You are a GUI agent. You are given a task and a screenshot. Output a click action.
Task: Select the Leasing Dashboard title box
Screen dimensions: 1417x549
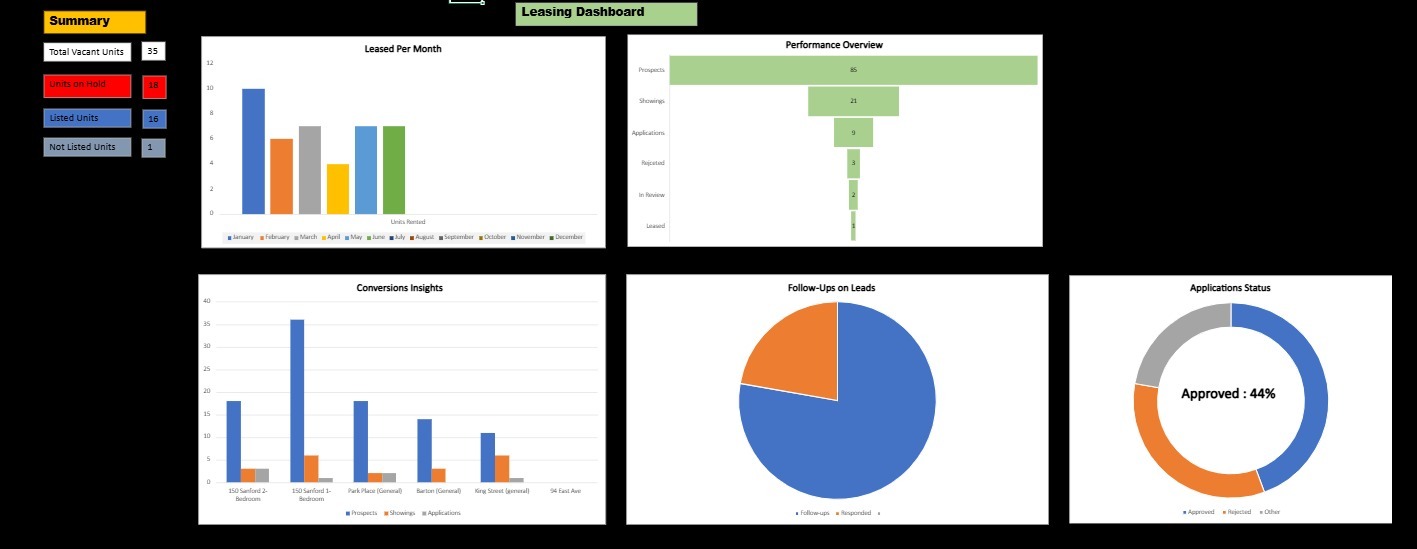click(x=606, y=14)
